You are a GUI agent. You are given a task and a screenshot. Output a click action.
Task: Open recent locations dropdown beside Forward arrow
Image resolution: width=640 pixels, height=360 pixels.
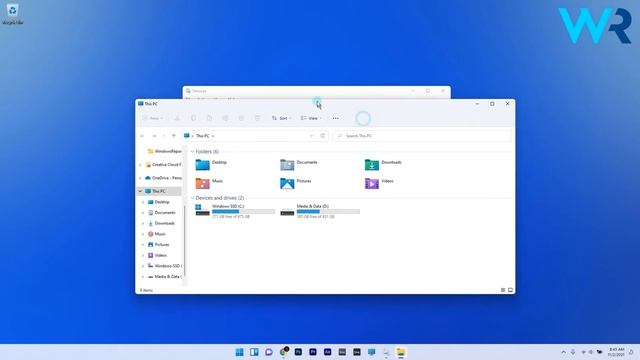click(x=164, y=136)
